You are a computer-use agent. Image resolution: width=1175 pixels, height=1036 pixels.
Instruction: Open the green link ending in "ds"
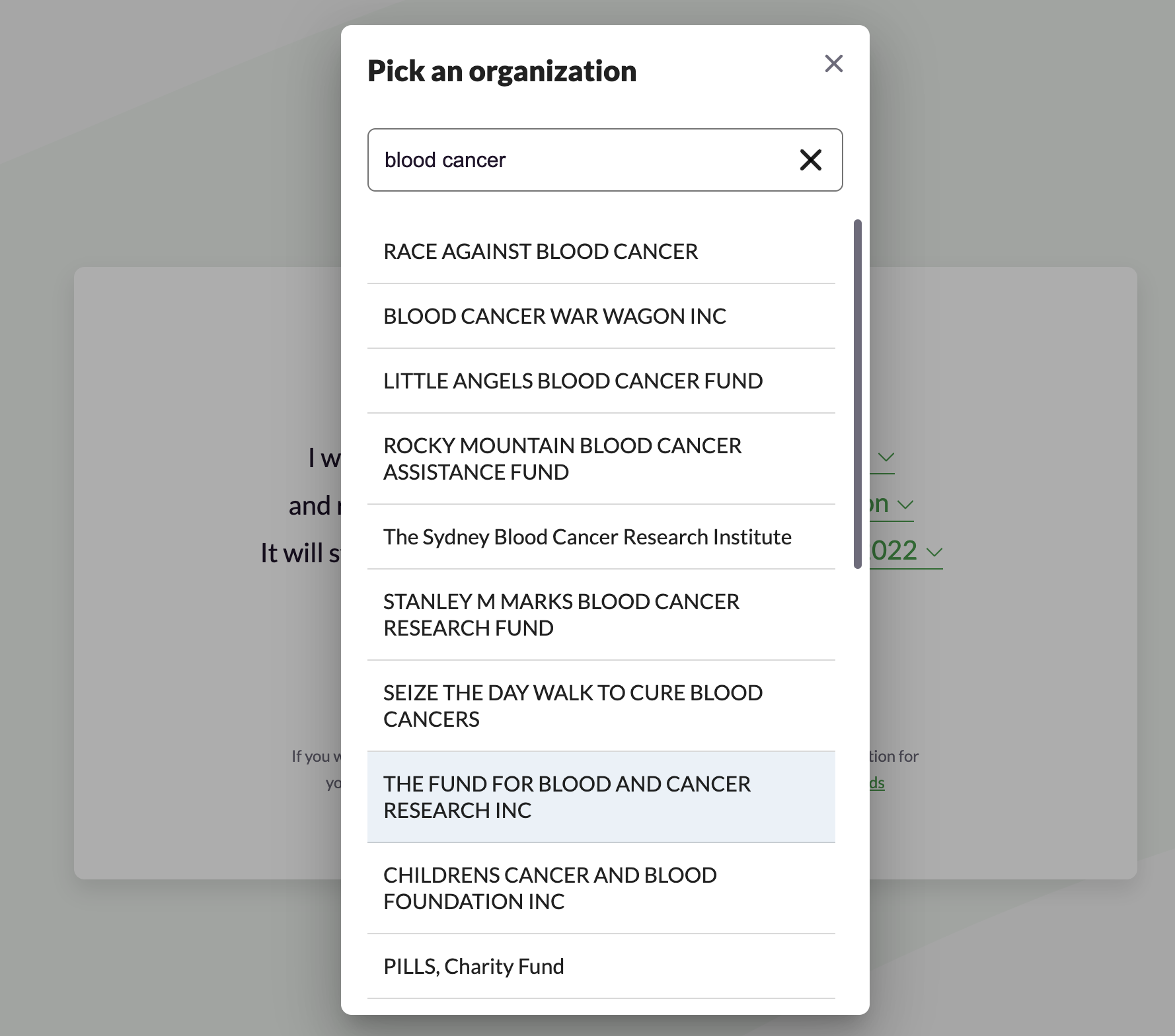click(x=877, y=783)
